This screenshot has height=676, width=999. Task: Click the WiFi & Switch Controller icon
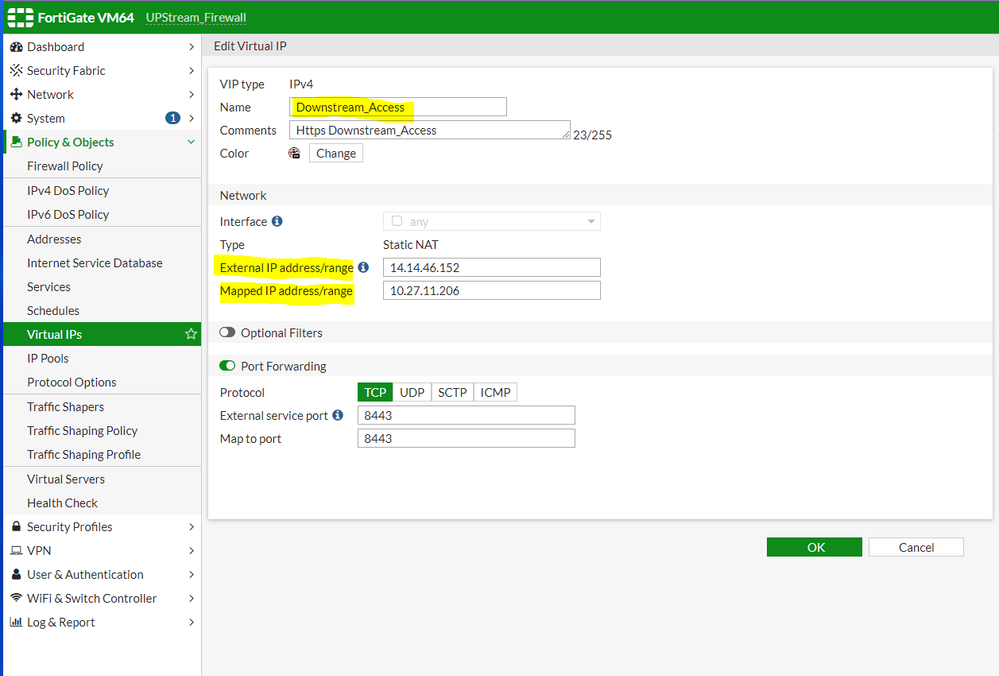pyautogui.click(x=16, y=599)
